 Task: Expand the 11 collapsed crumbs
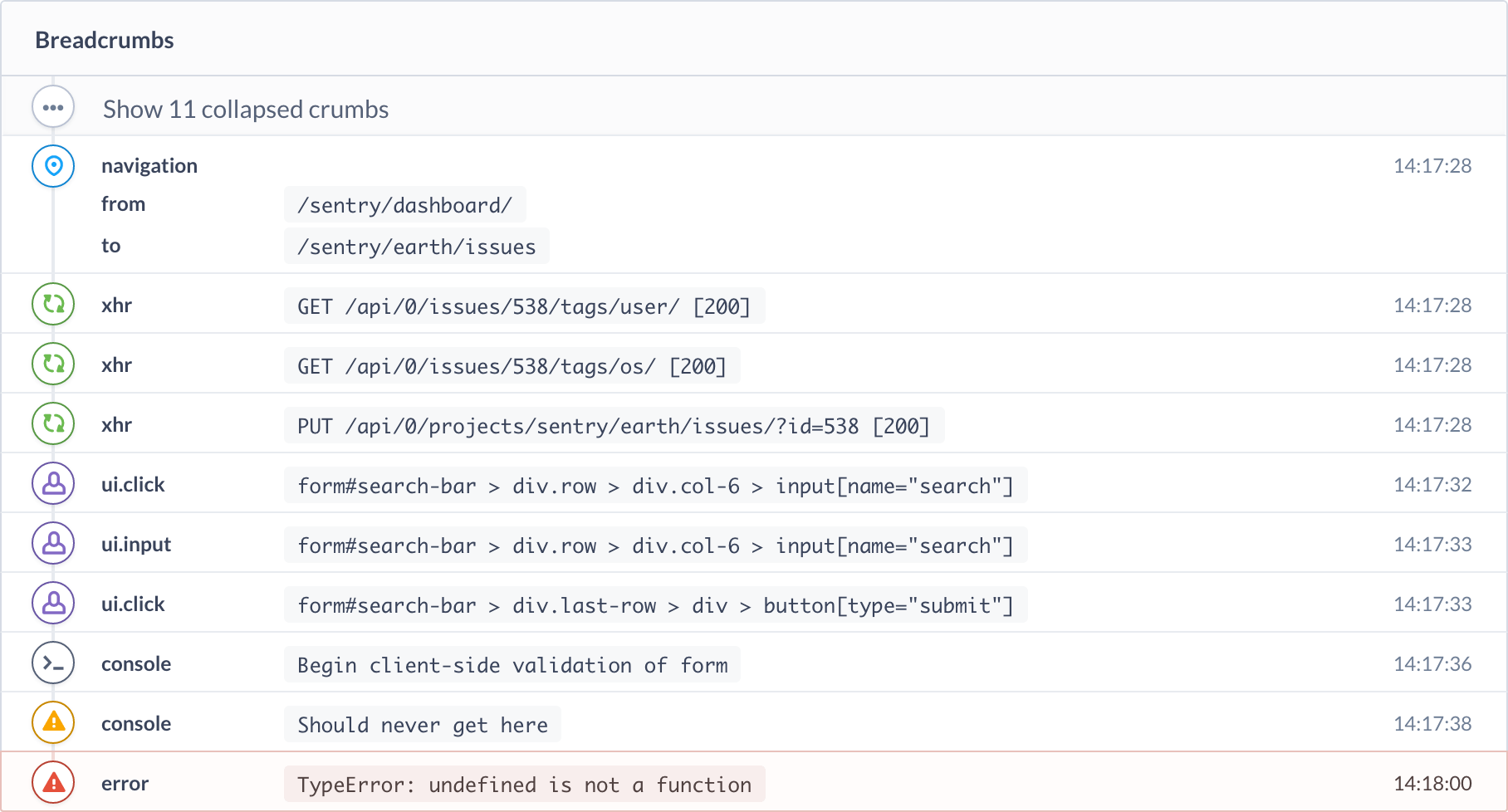coord(245,109)
